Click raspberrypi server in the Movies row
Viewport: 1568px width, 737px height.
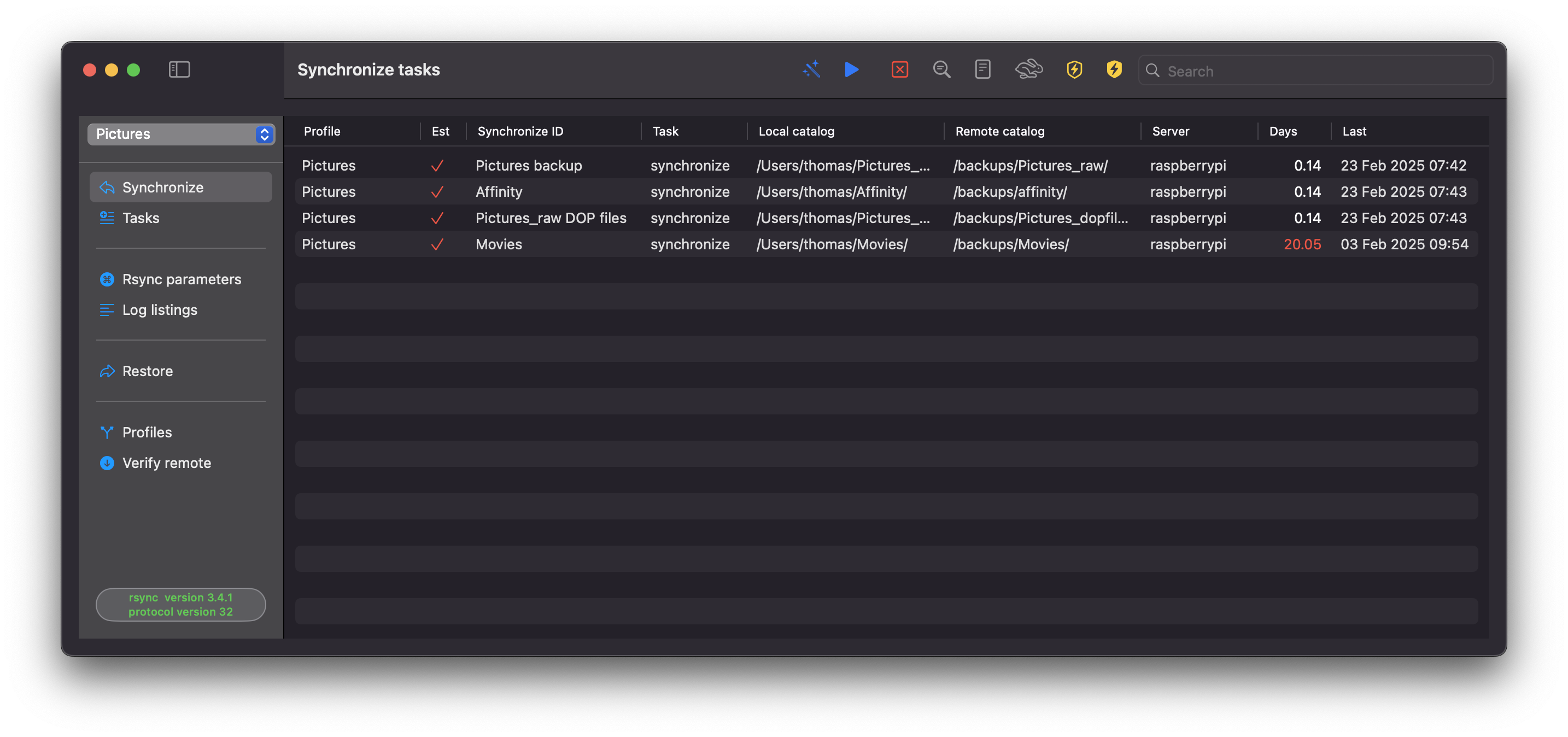pyautogui.click(x=1187, y=244)
